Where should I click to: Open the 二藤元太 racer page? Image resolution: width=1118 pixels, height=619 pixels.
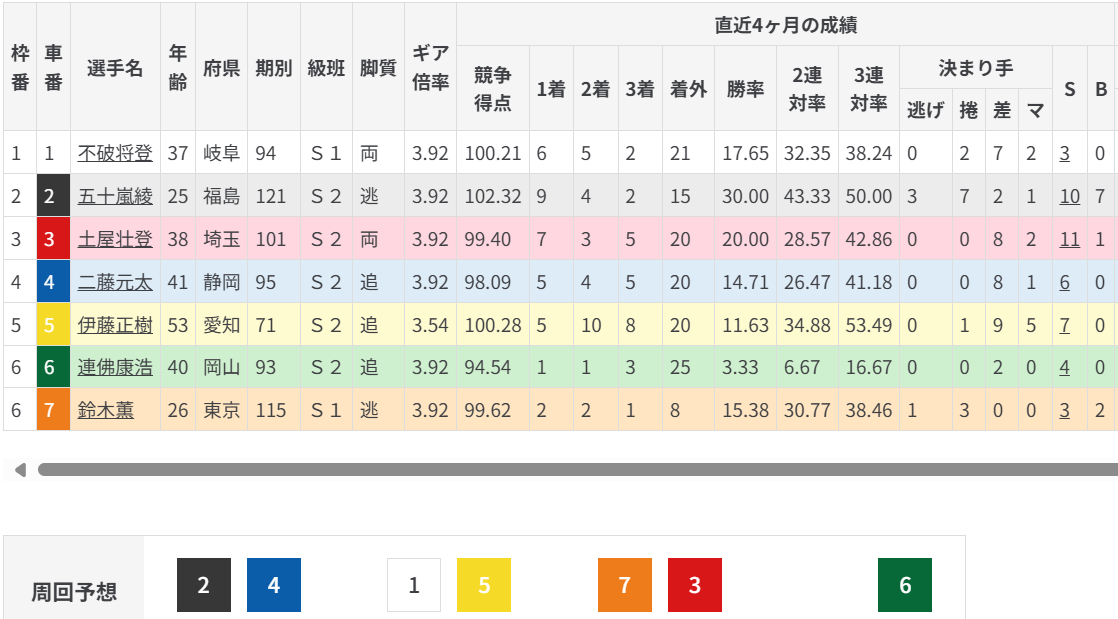click(x=115, y=282)
